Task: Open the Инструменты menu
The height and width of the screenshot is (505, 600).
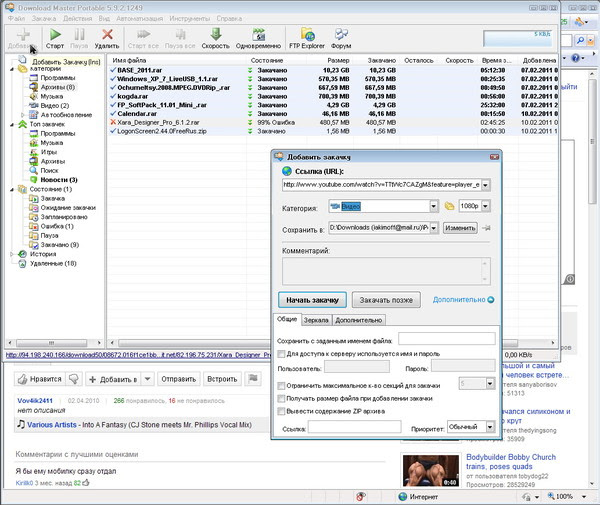Action: coord(190,18)
